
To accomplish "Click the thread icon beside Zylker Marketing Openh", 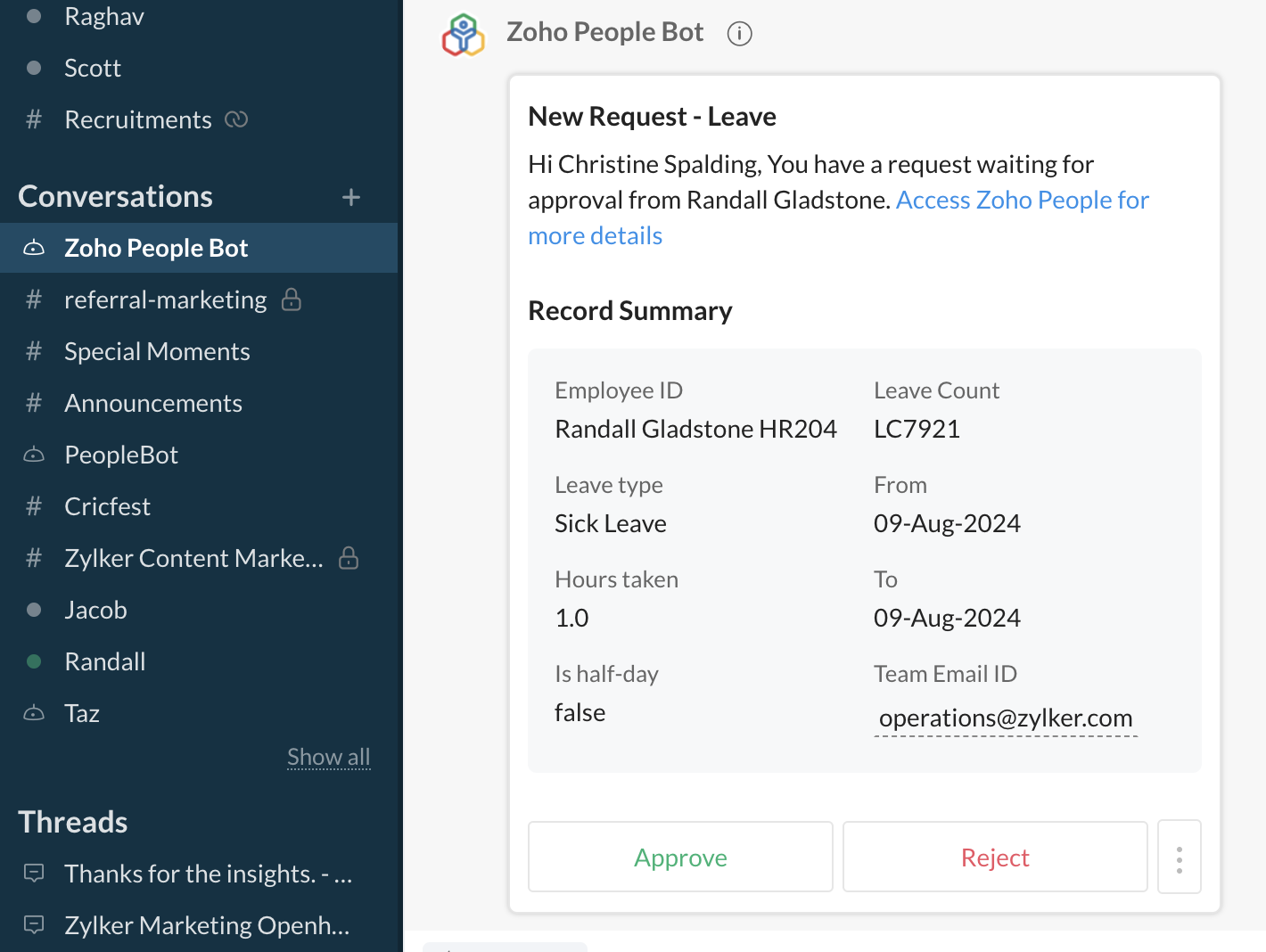I will pyautogui.click(x=34, y=925).
